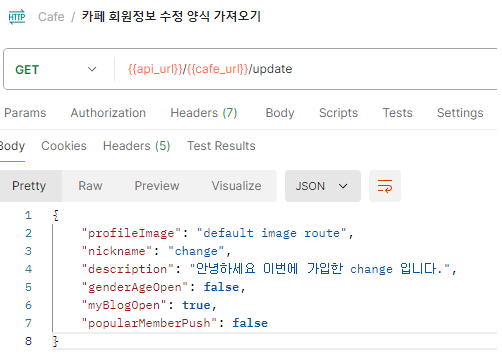This screenshot has height=364, width=502.
Task: Open the Cafe collection breadcrumb
Action: click(x=51, y=17)
